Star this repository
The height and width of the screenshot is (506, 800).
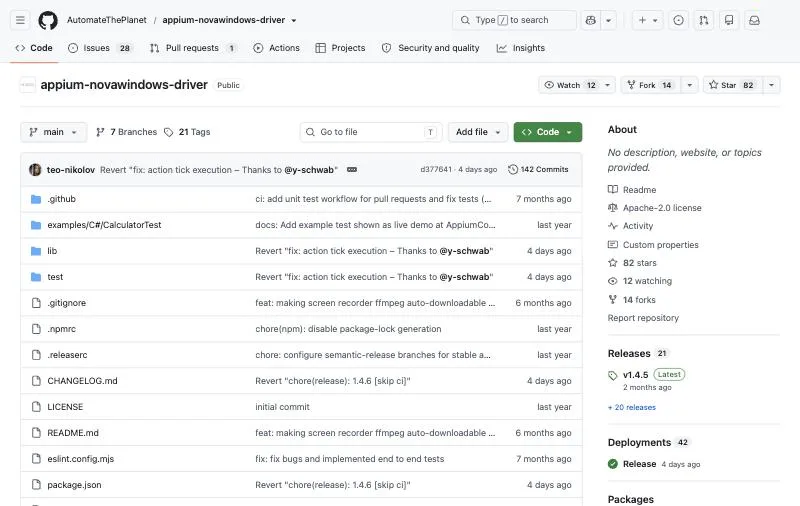pyautogui.click(x=733, y=85)
